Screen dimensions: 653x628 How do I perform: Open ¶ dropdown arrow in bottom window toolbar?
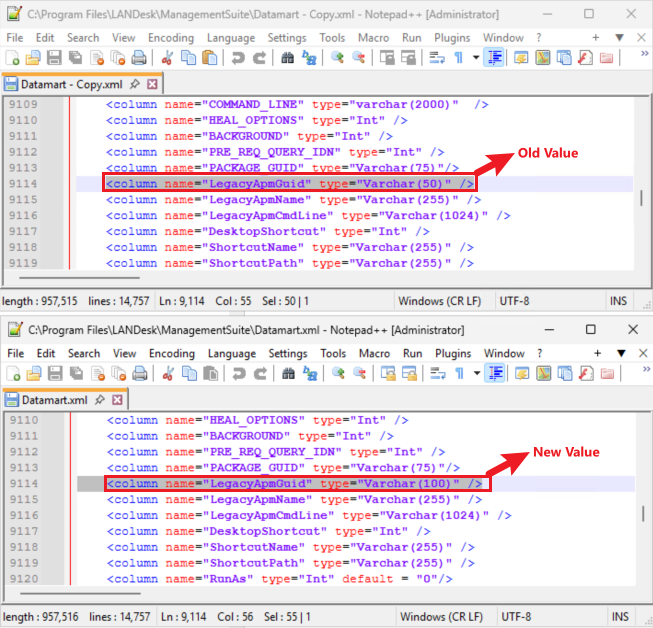click(476, 374)
